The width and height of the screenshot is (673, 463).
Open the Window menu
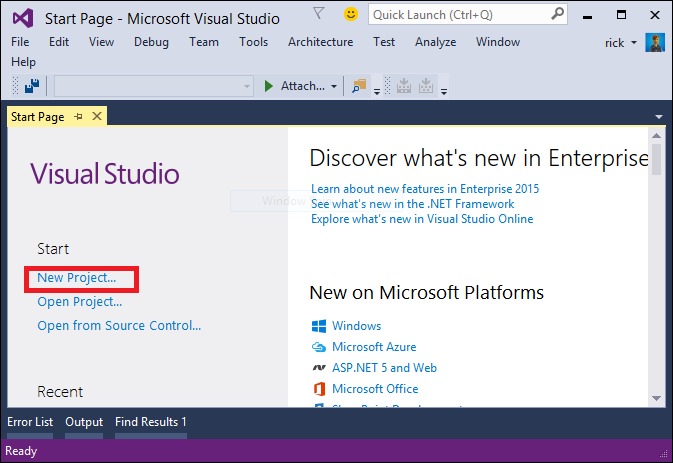coord(497,42)
